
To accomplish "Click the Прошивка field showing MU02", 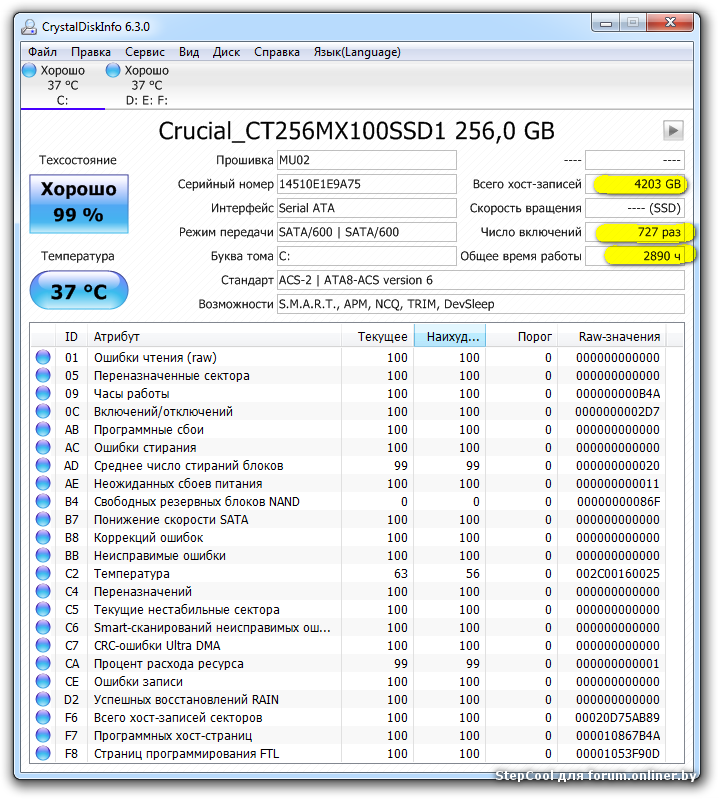I will point(366,160).
